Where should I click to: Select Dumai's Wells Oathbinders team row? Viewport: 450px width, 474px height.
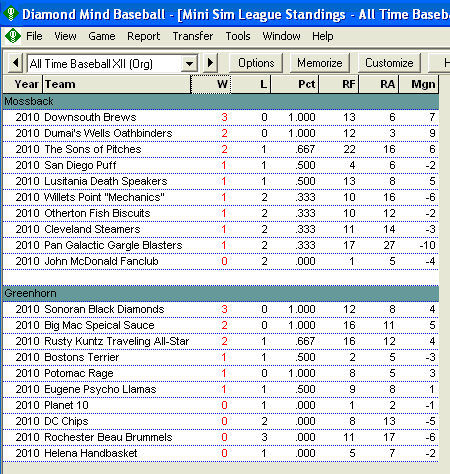click(x=221, y=133)
